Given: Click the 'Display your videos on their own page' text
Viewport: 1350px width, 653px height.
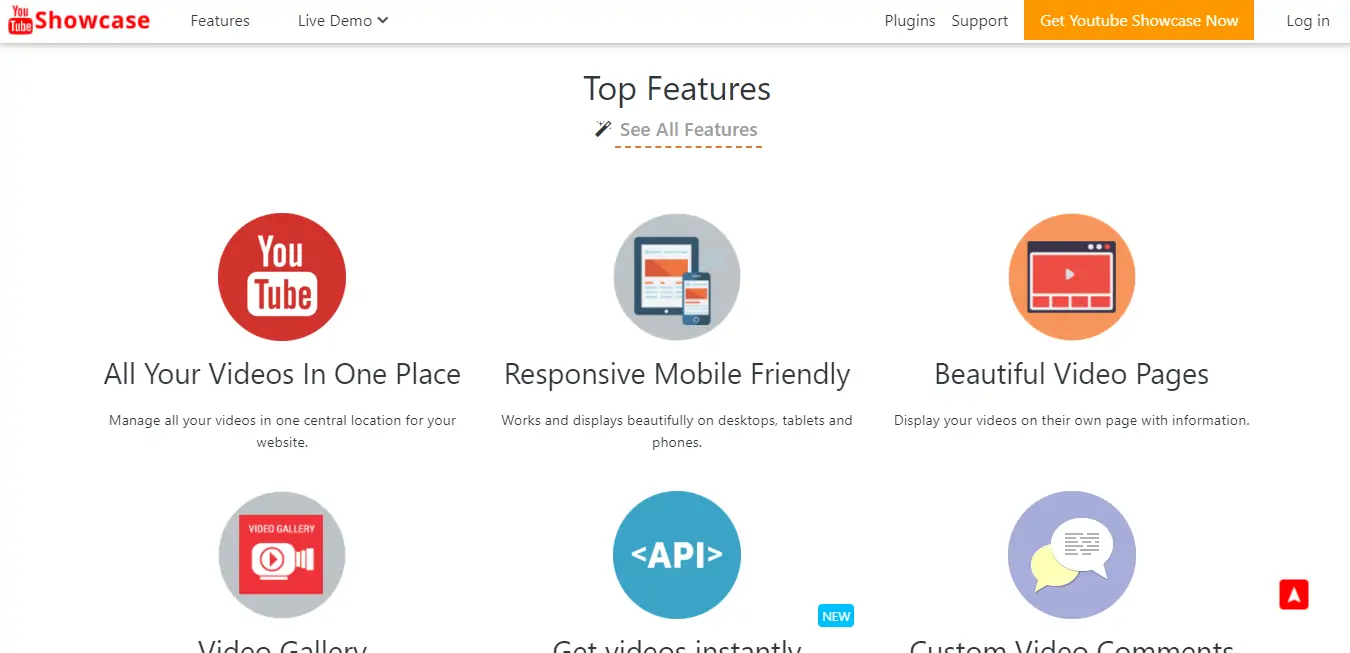Looking at the screenshot, I should click(x=1072, y=421).
